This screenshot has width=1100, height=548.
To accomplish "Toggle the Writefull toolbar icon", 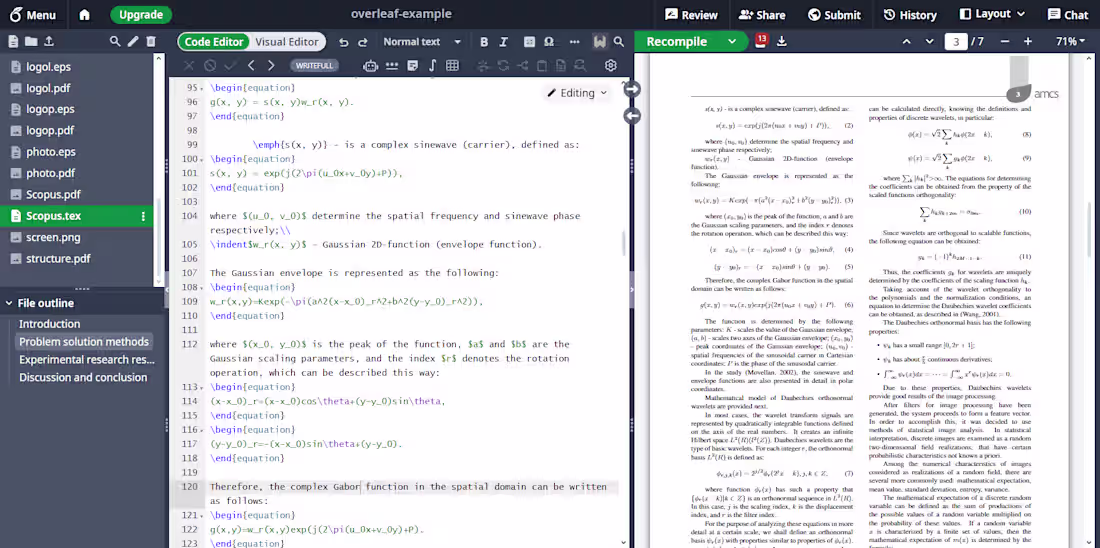I will (x=599, y=42).
